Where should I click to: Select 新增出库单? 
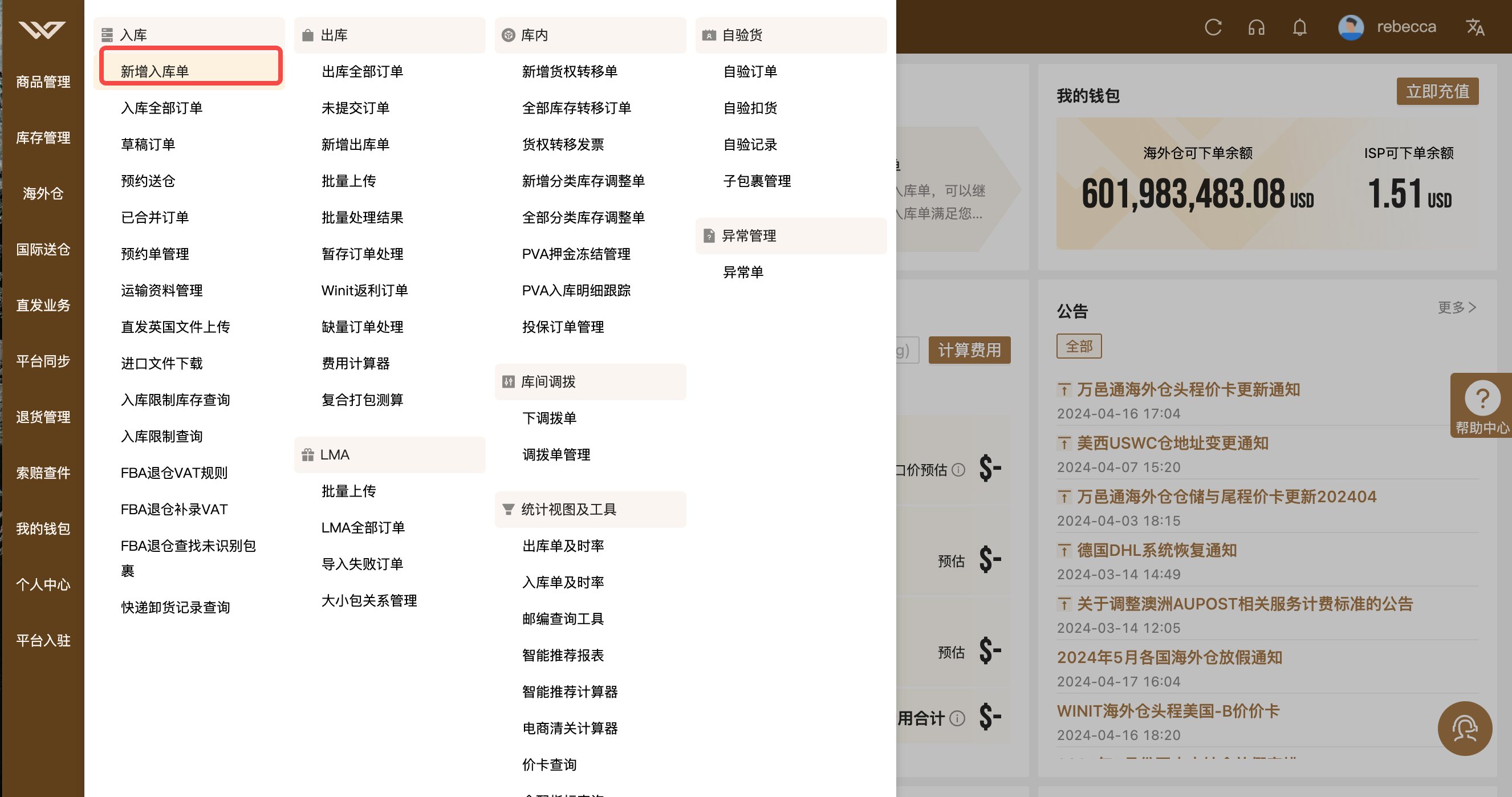click(x=355, y=144)
